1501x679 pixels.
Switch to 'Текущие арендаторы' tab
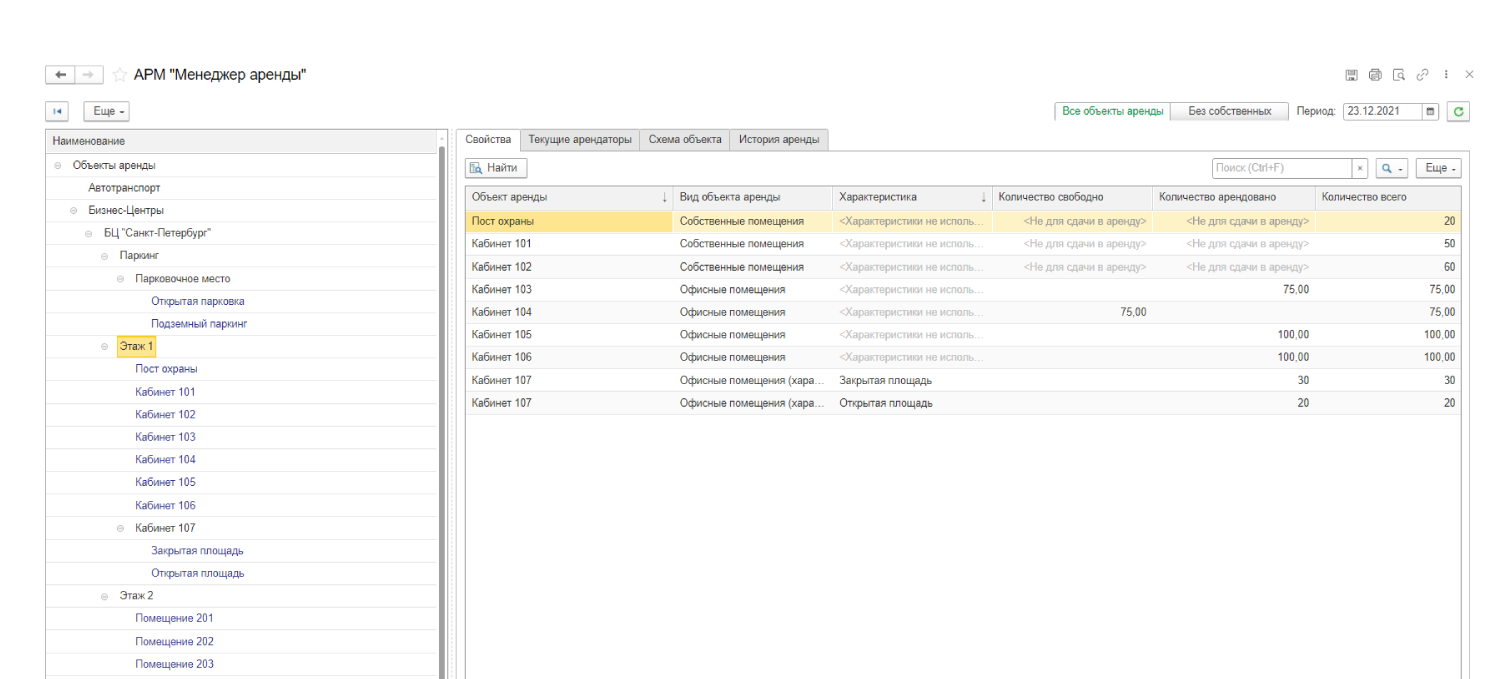580,140
